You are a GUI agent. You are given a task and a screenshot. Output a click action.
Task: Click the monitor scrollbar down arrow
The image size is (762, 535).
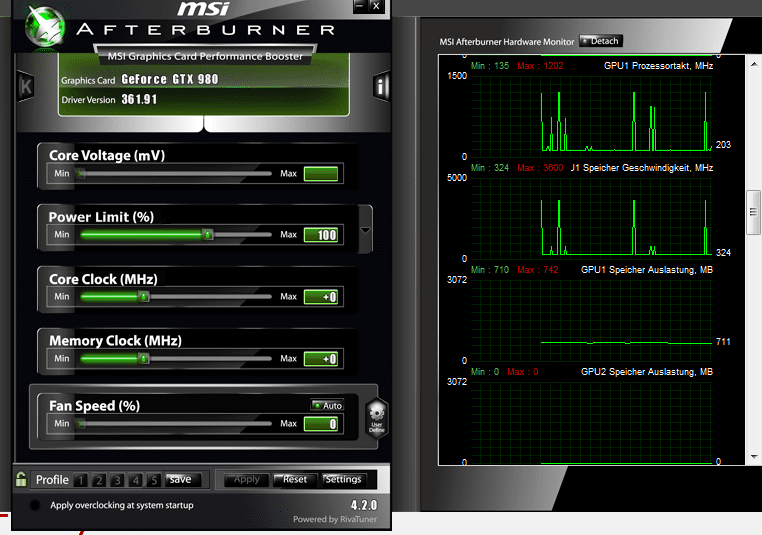754,457
